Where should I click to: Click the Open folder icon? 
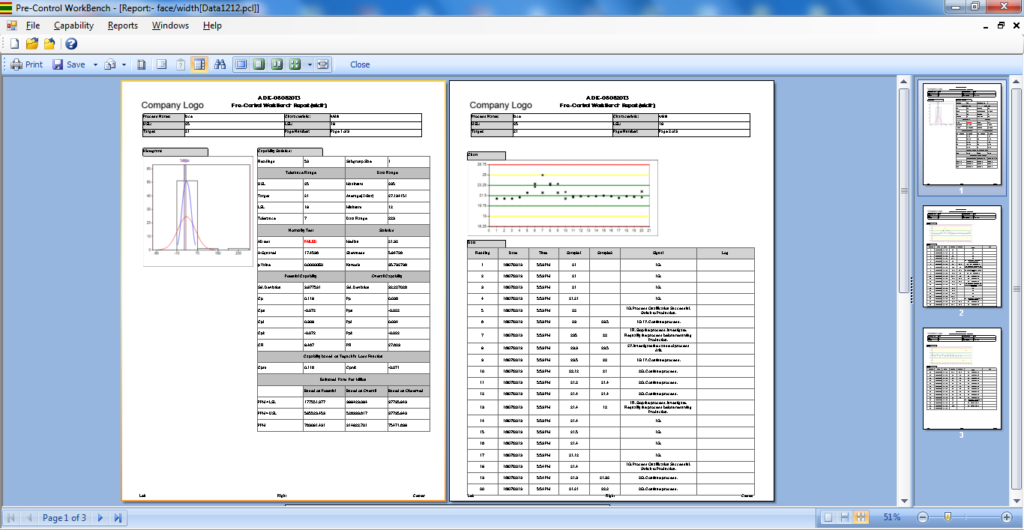(x=31, y=44)
